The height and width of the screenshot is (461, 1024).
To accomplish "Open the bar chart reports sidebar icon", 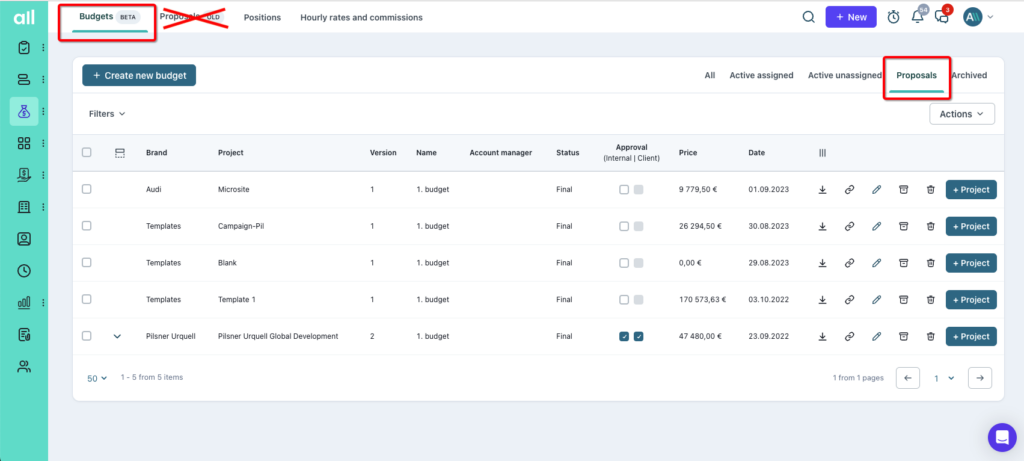I will click(x=24, y=302).
